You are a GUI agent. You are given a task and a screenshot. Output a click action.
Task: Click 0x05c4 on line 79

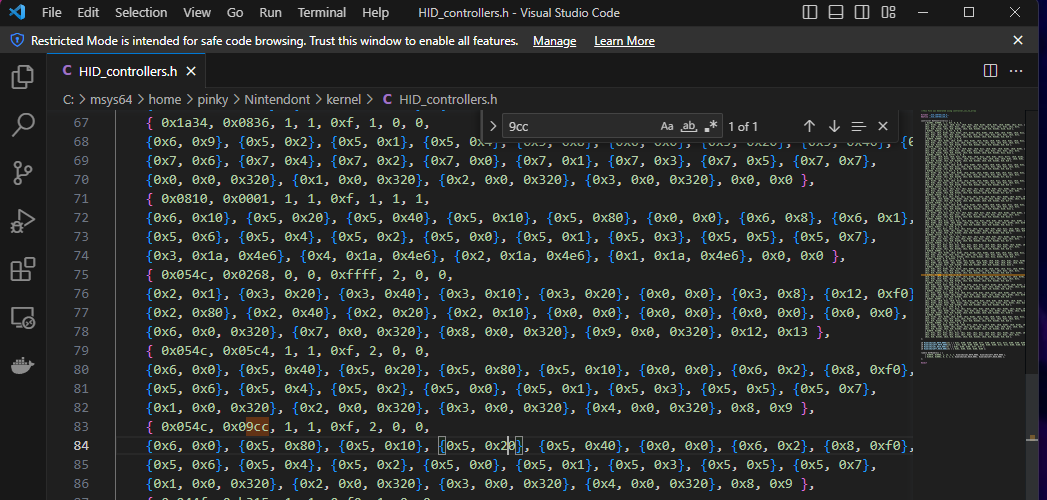click(x=245, y=350)
